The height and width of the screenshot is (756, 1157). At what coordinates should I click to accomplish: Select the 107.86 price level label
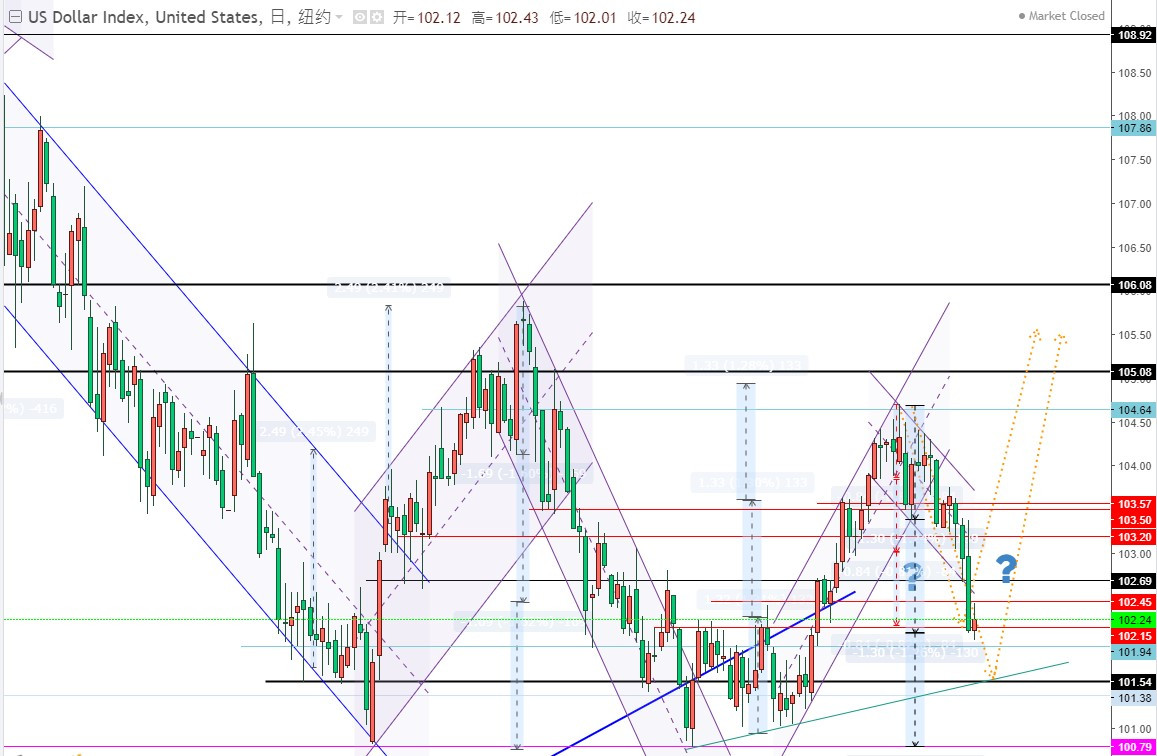pos(1134,128)
